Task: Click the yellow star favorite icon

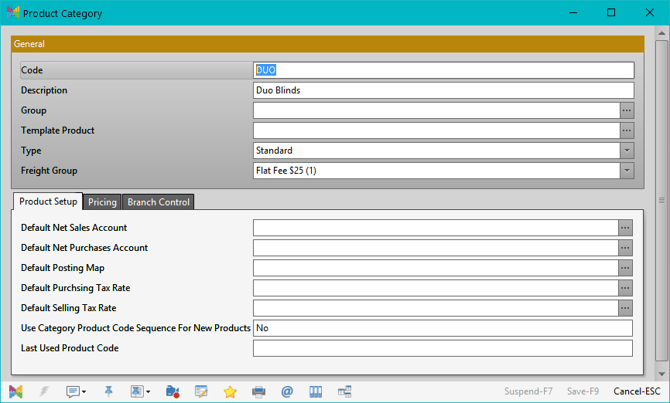Action: (230, 392)
